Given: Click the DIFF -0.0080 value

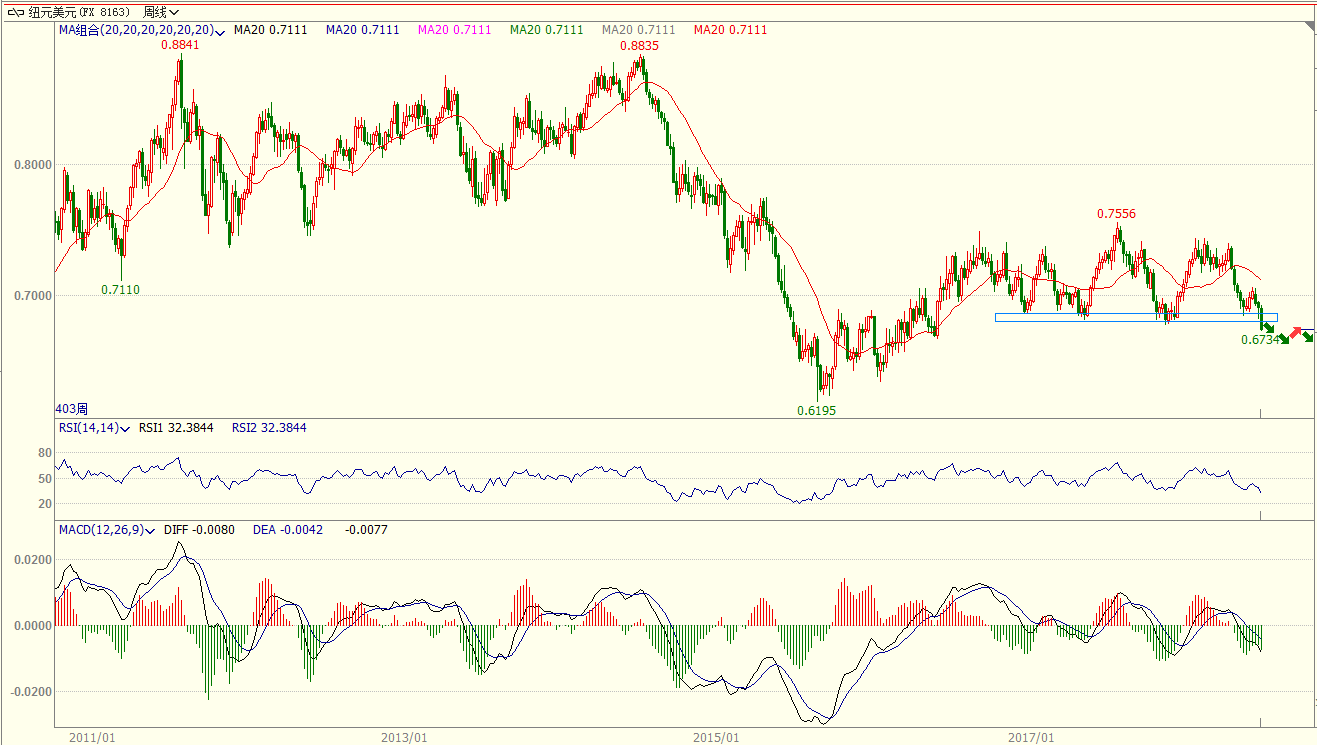Looking at the screenshot, I should tap(199, 529).
